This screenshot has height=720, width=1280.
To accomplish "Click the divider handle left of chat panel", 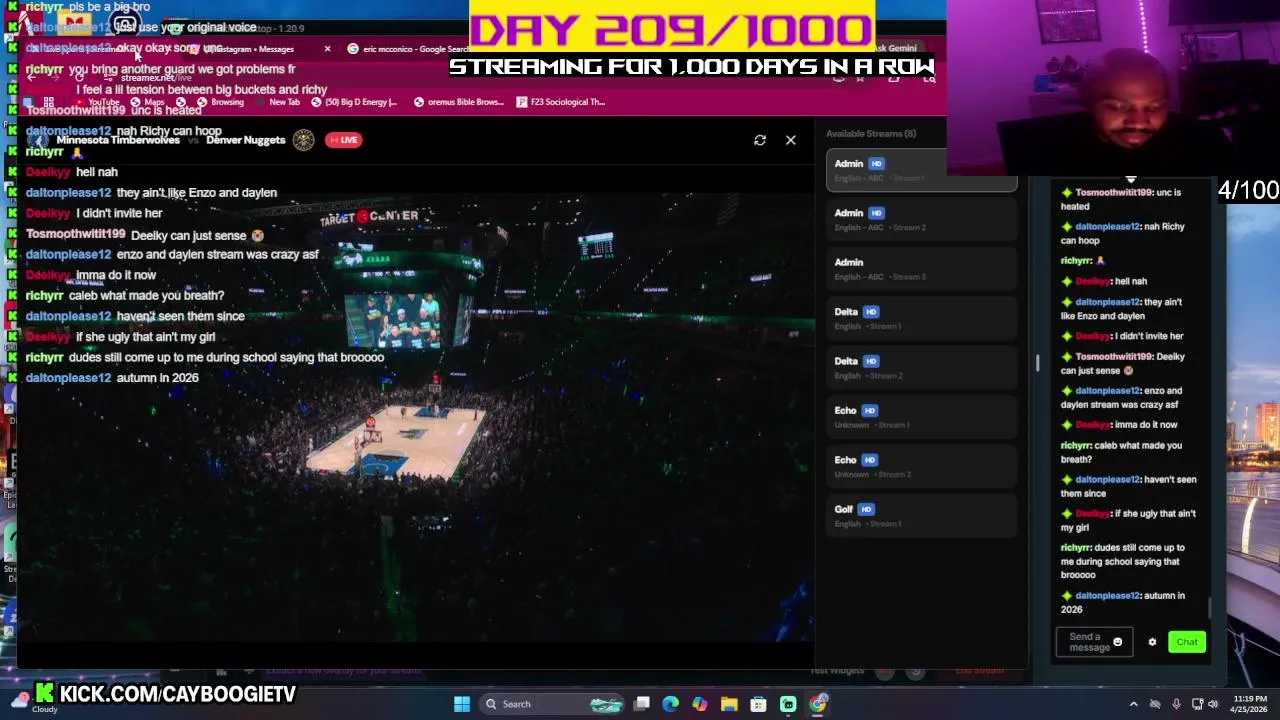I will pos(1037,362).
